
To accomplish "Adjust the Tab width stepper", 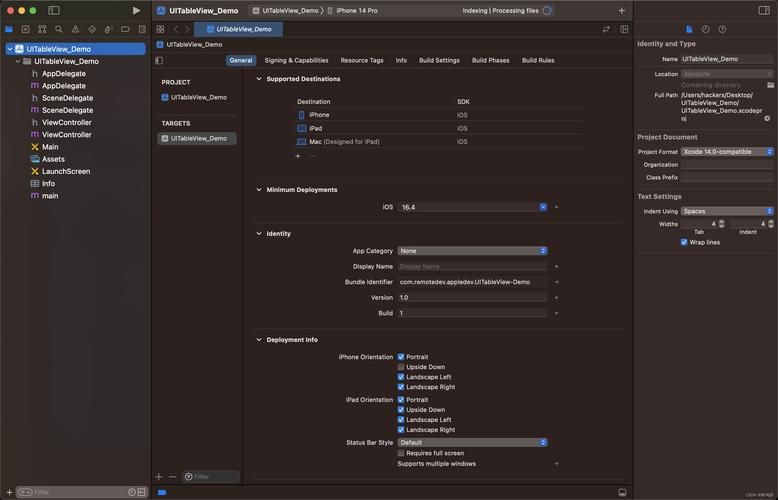I will (721, 224).
